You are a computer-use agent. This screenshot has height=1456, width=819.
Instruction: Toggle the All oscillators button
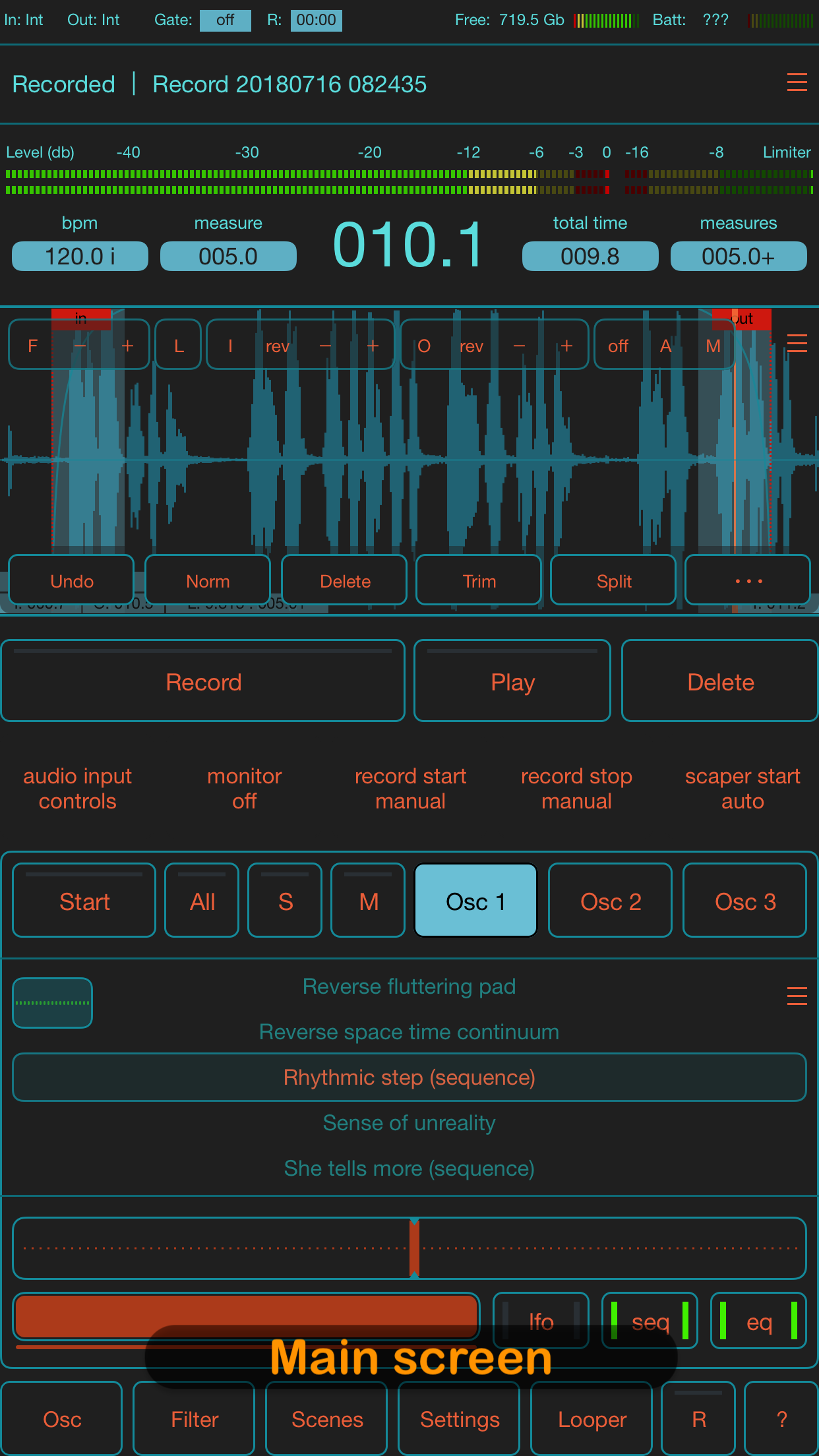click(x=202, y=901)
